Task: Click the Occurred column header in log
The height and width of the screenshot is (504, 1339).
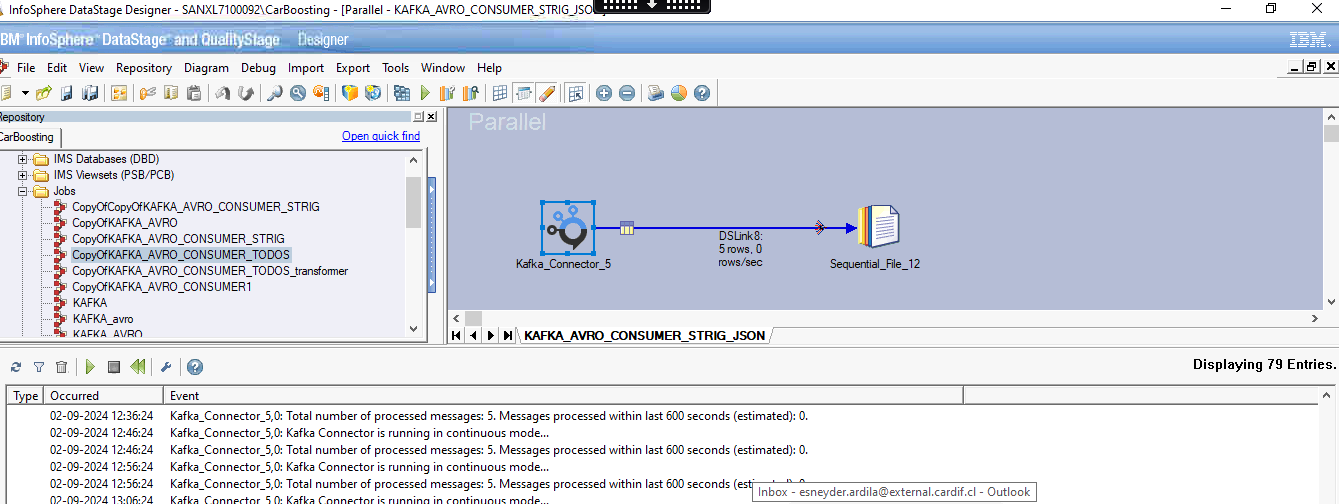Action: click(104, 396)
